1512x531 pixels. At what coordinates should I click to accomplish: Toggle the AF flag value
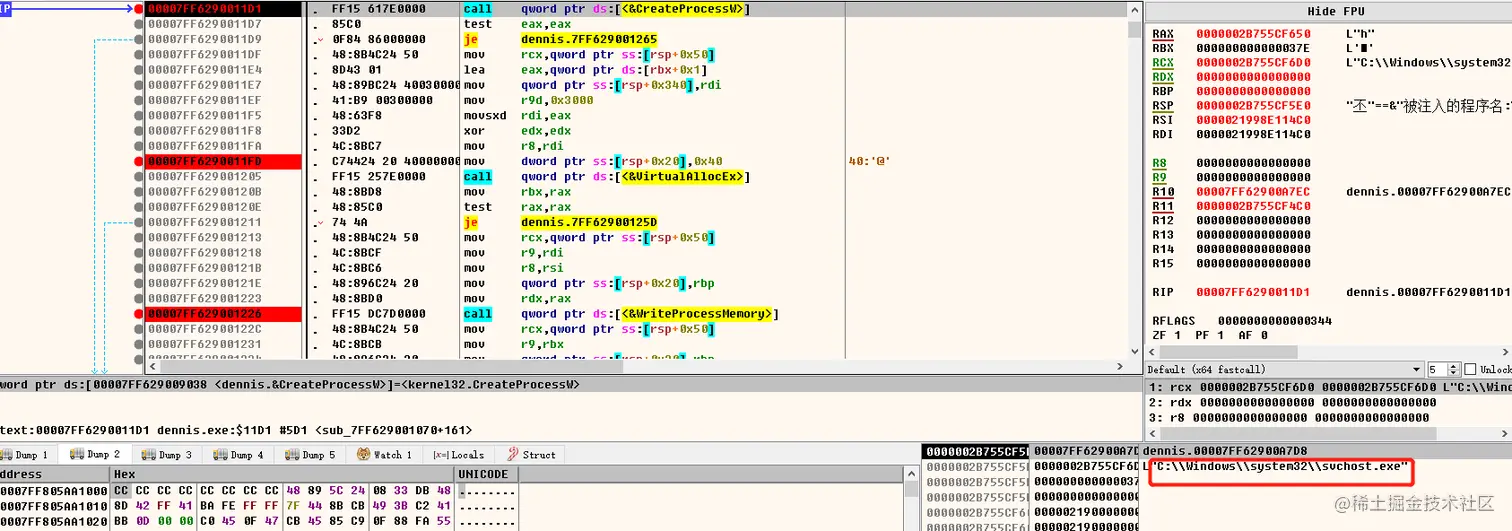coord(1263,335)
